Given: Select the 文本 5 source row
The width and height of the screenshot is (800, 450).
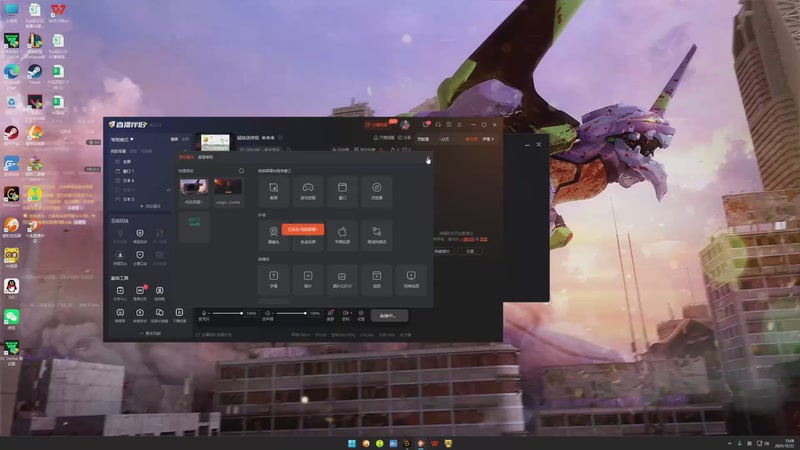Looking at the screenshot, I should (141, 199).
